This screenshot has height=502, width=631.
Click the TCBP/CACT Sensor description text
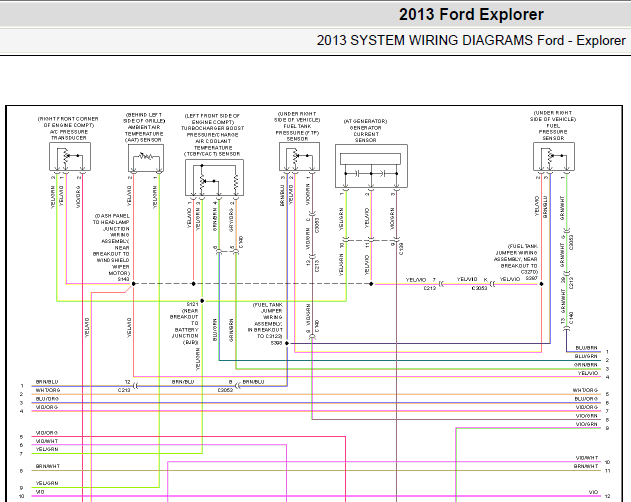point(212,135)
